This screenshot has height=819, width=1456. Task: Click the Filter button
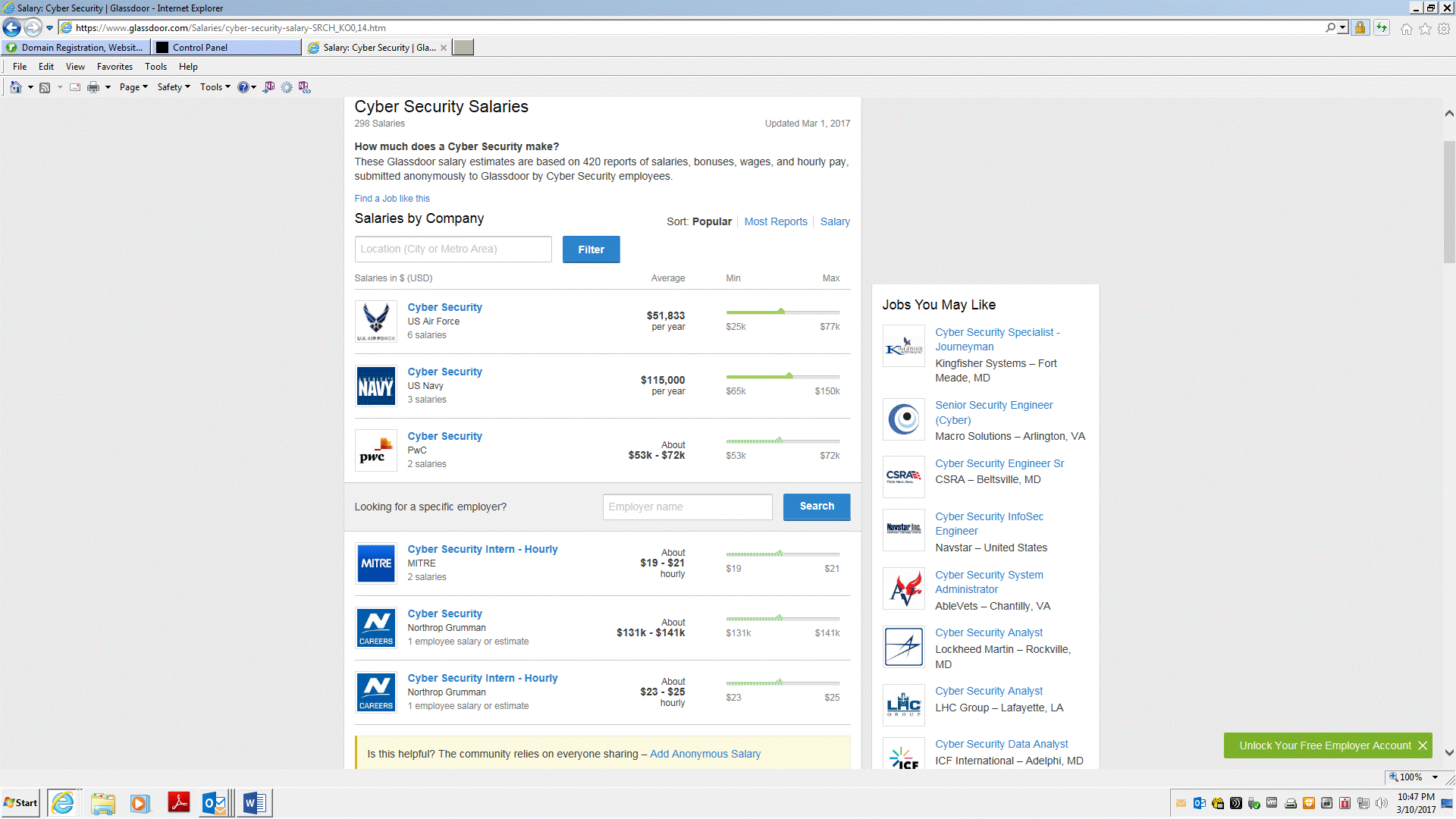[x=591, y=249]
